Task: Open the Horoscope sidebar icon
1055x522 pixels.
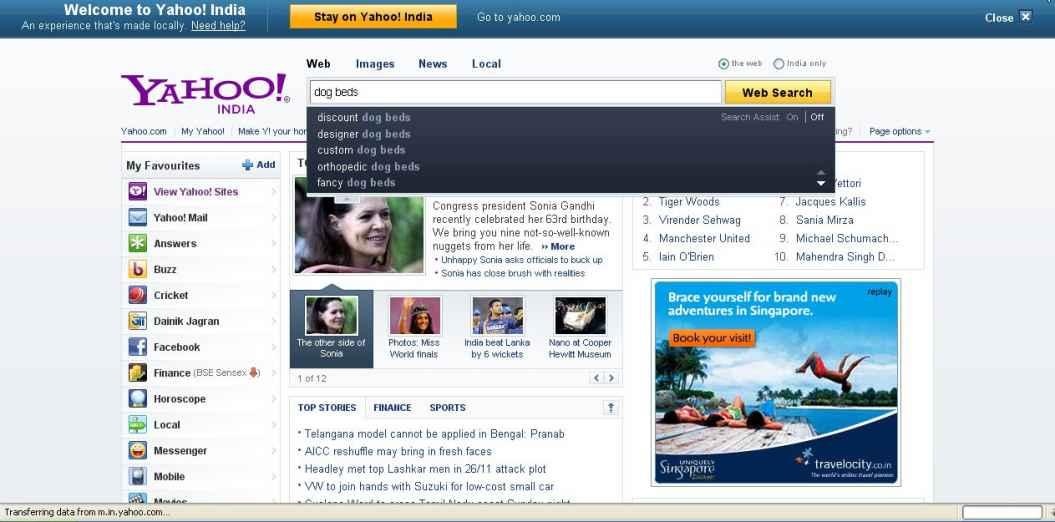Action: [x=138, y=399]
